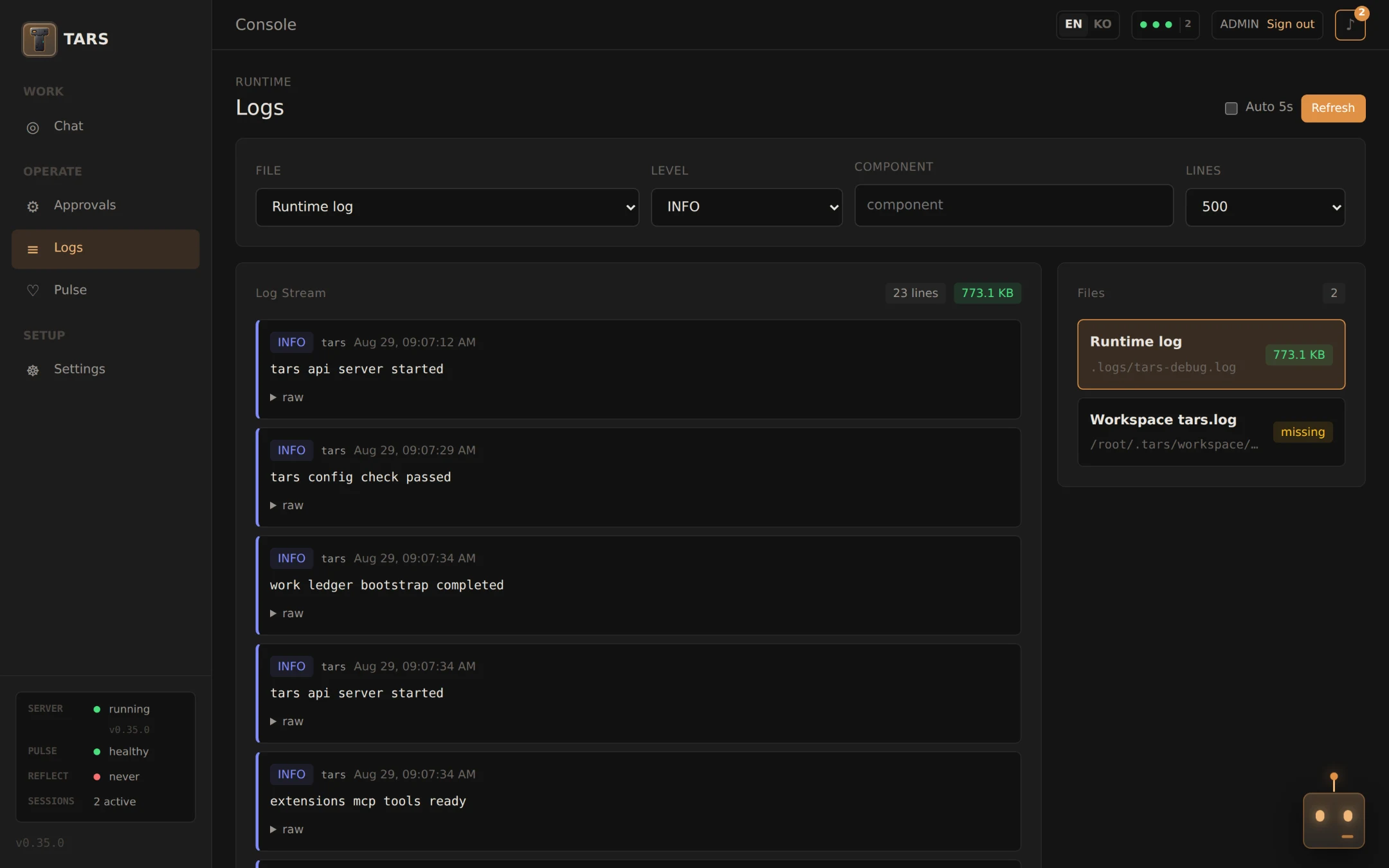This screenshot has height=868, width=1389.
Task: Click the 2 active sessions value
Action: tap(114, 802)
